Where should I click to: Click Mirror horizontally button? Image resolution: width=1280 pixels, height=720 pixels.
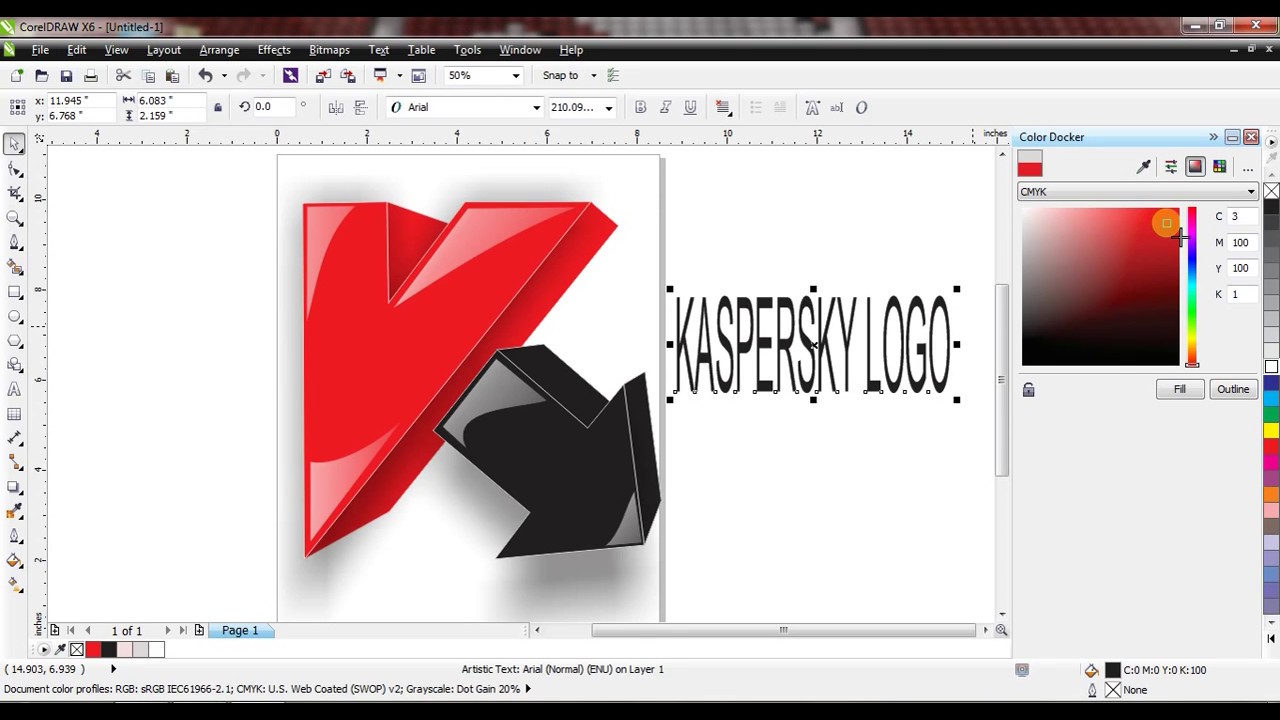coord(336,107)
